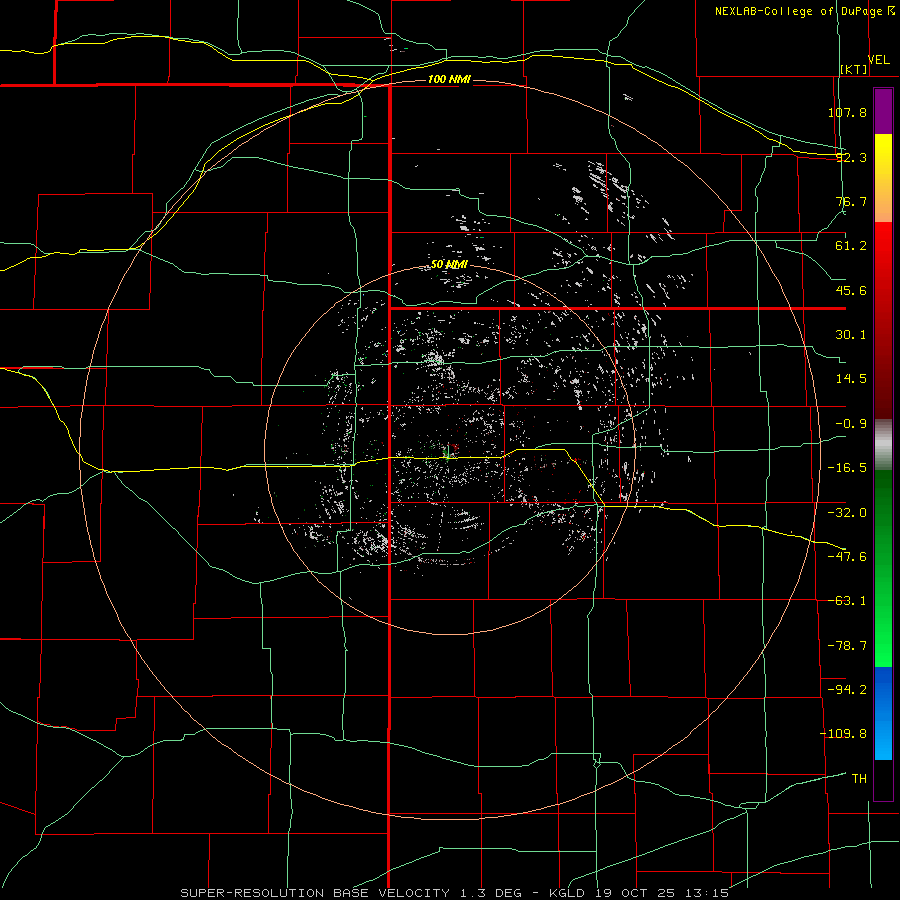Select the 61.2 velocity scale value

pos(851,246)
